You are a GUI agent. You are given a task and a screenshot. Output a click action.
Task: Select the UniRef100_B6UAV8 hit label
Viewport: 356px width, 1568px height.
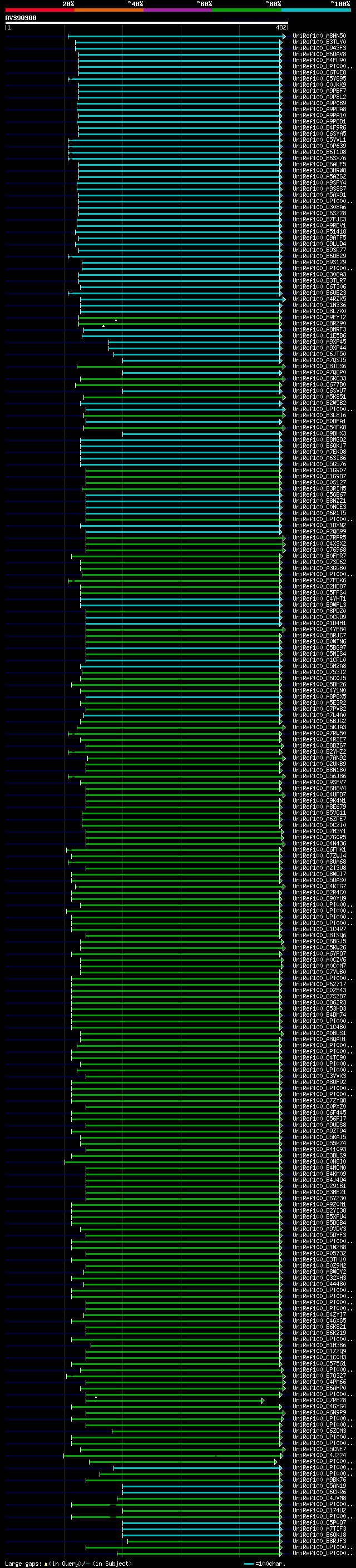pyautogui.click(x=319, y=54)
